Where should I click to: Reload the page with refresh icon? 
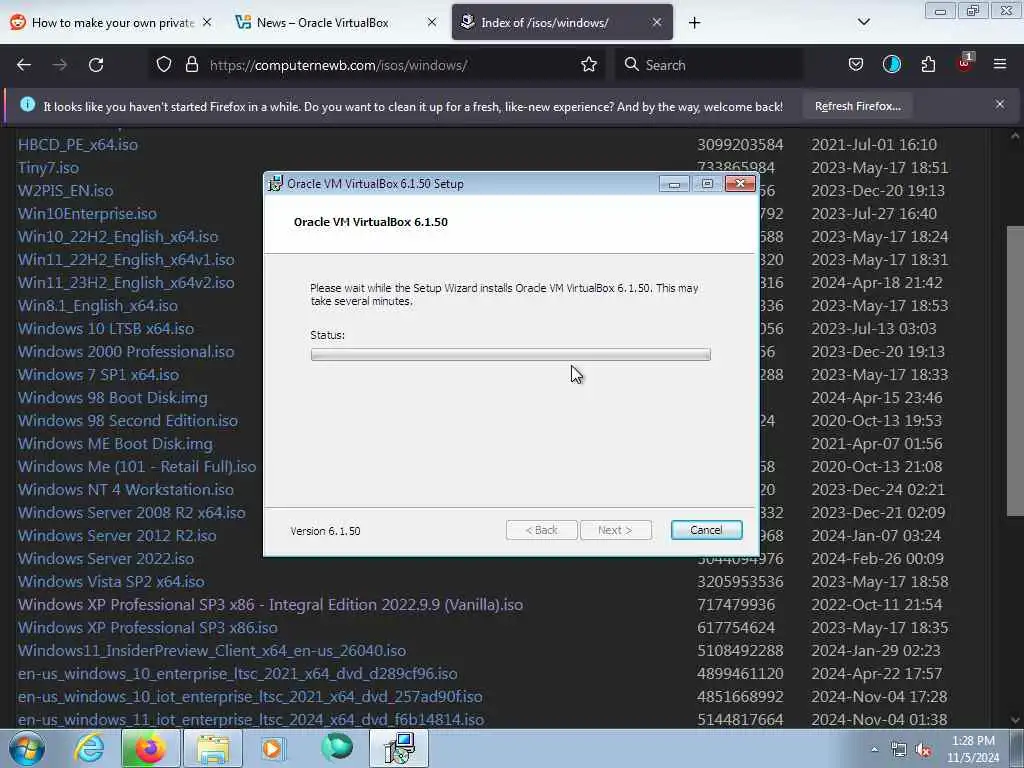pos(96,65)
